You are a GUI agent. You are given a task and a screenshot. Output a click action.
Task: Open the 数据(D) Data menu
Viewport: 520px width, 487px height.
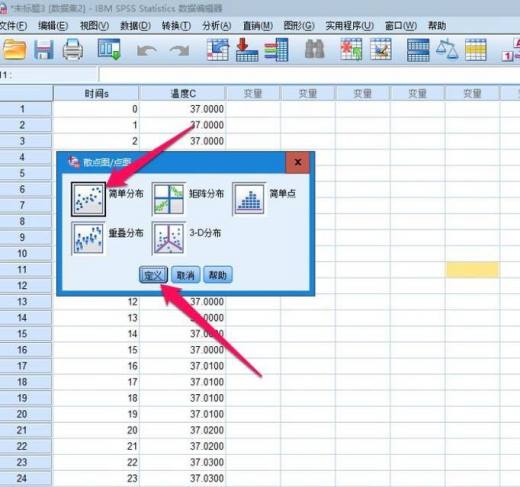point(135,26)
